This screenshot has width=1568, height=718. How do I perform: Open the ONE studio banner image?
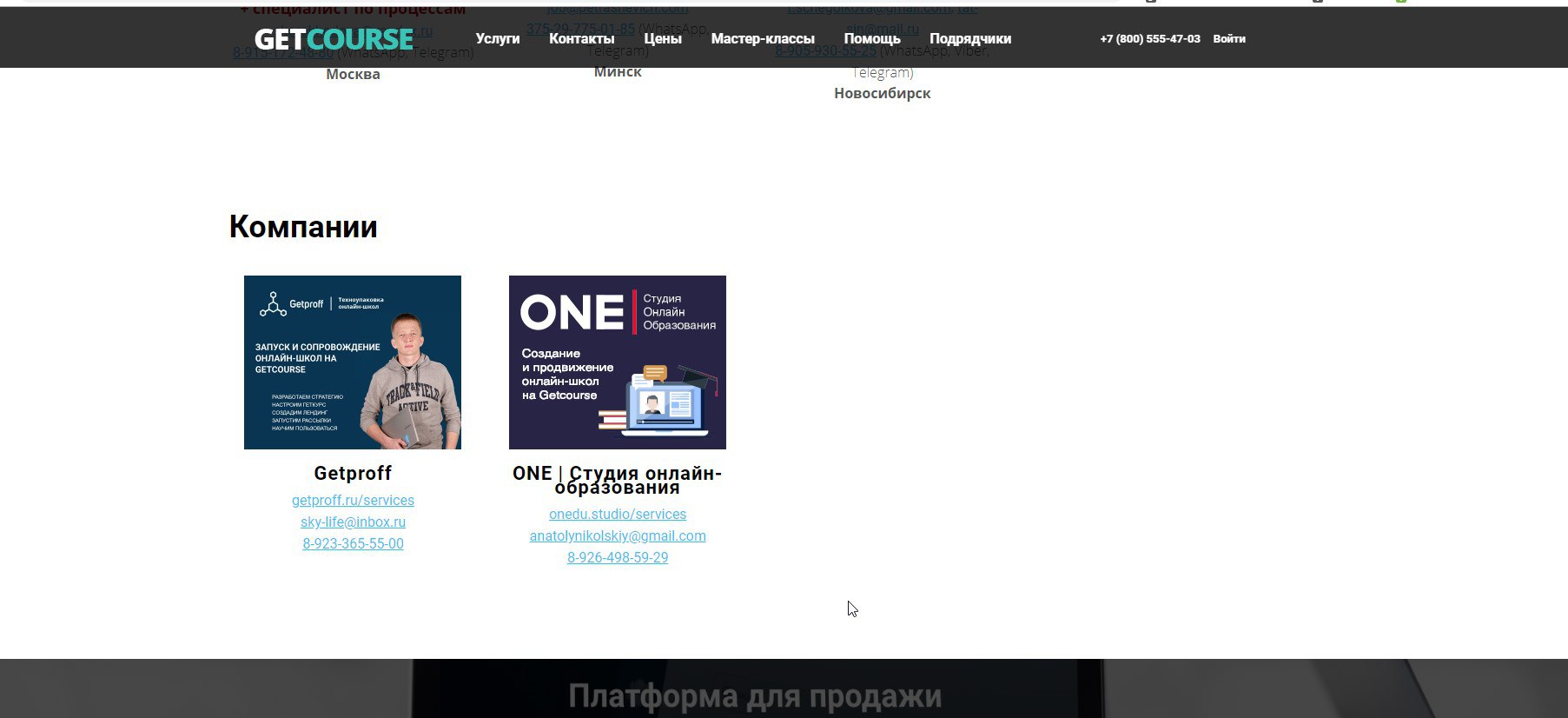[x=618, y=362]
